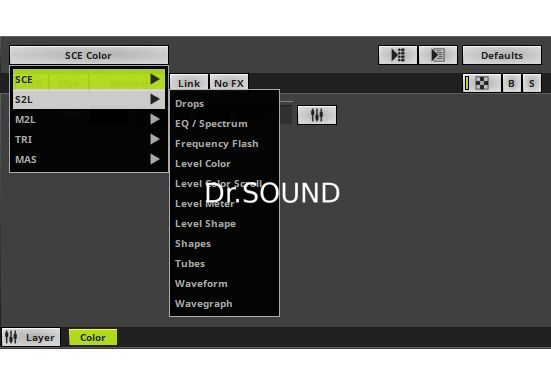Viewport: 551px width, 386px height.
Task: Expand the M2L submenu arrow
Action: pyautogui.click(x=155, y=119)
